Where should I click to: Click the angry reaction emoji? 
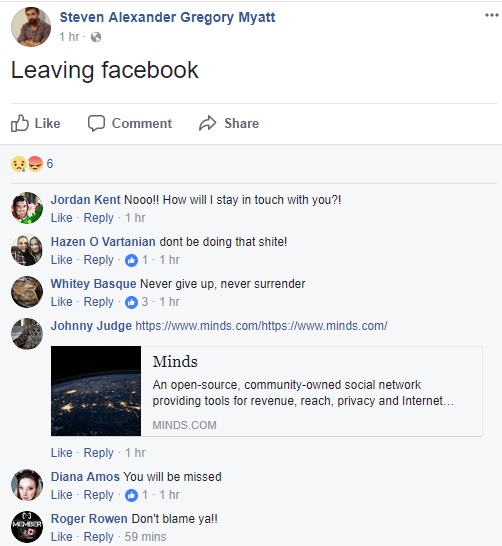click(35, 164)
